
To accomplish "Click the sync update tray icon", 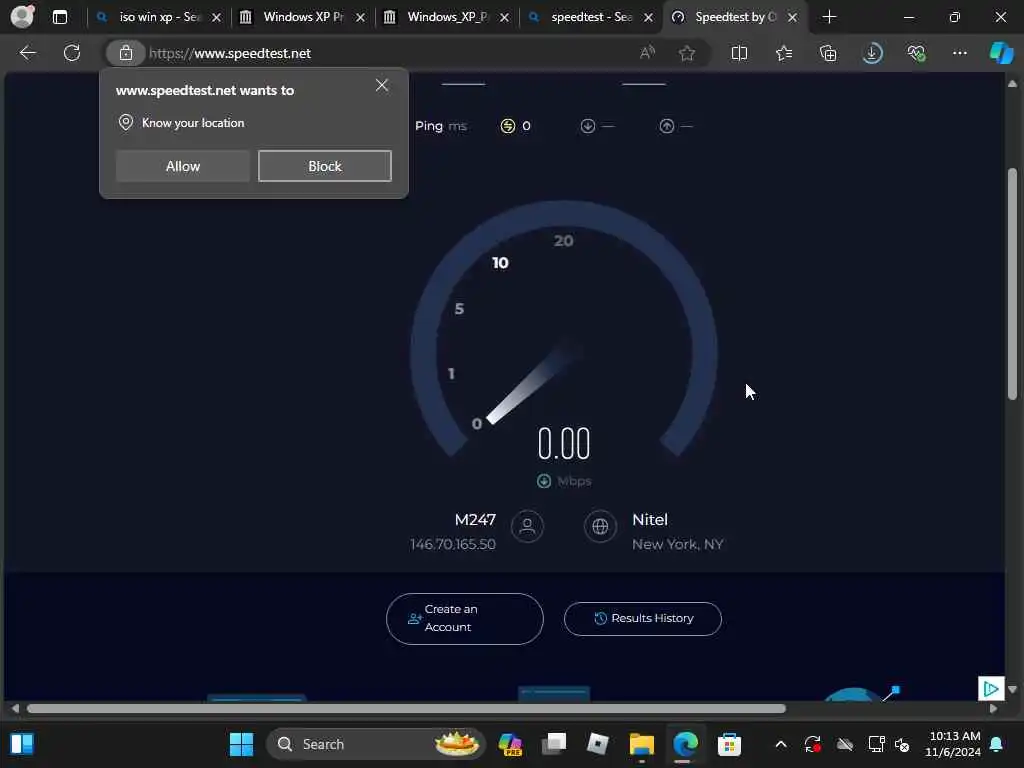I will 812,744.
